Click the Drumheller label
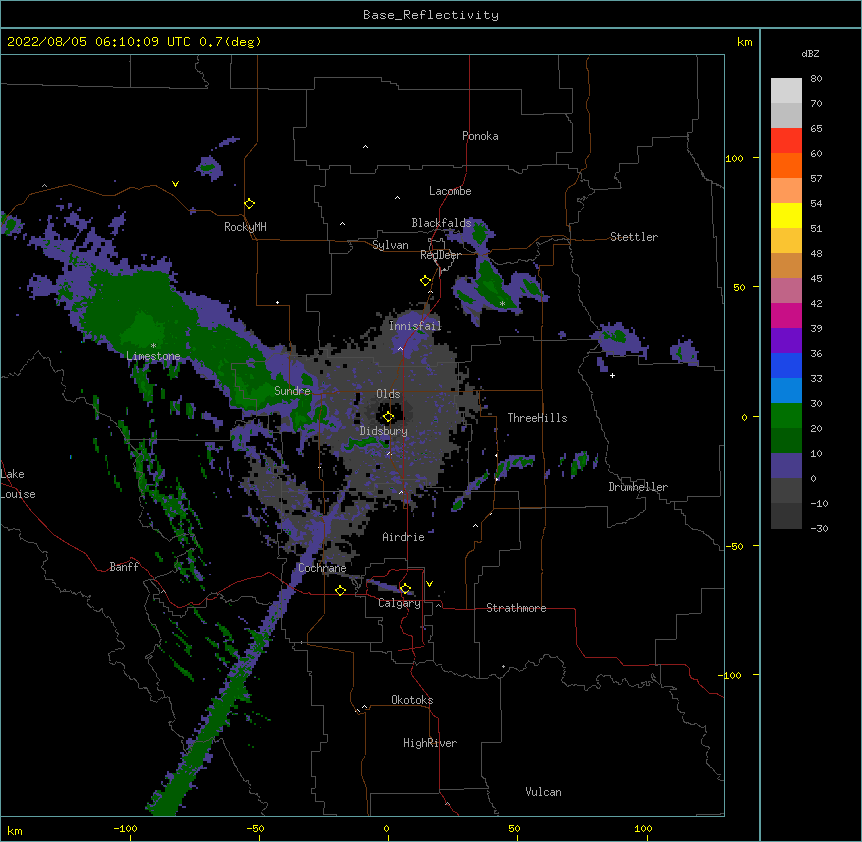This screenshot has height=842, width=862. (x=638, y=487)
